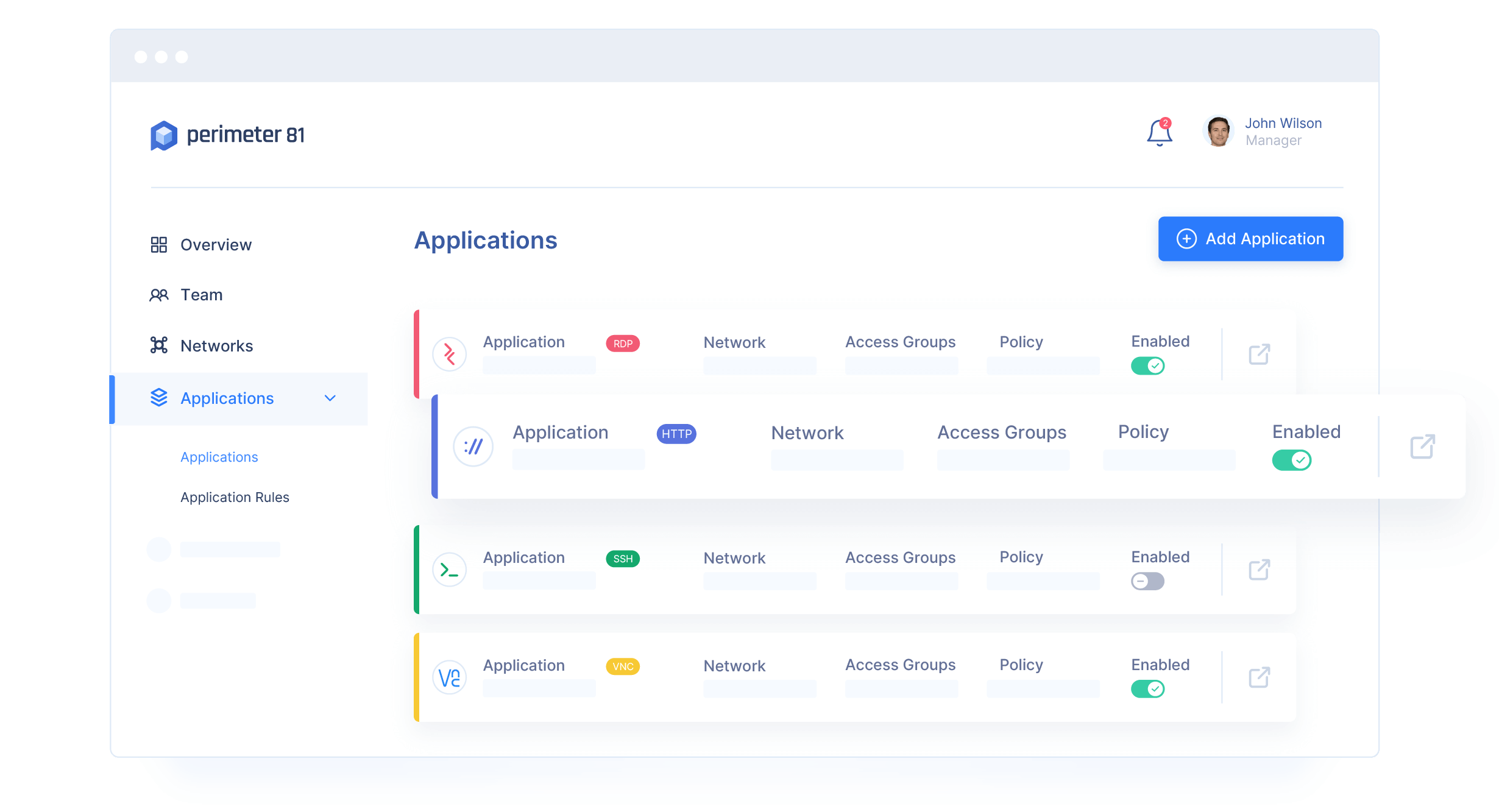This screenshot has height=812, width=1499.
Task: Disable the RDP application Enabled toggle
Action: click(1147, 365)
